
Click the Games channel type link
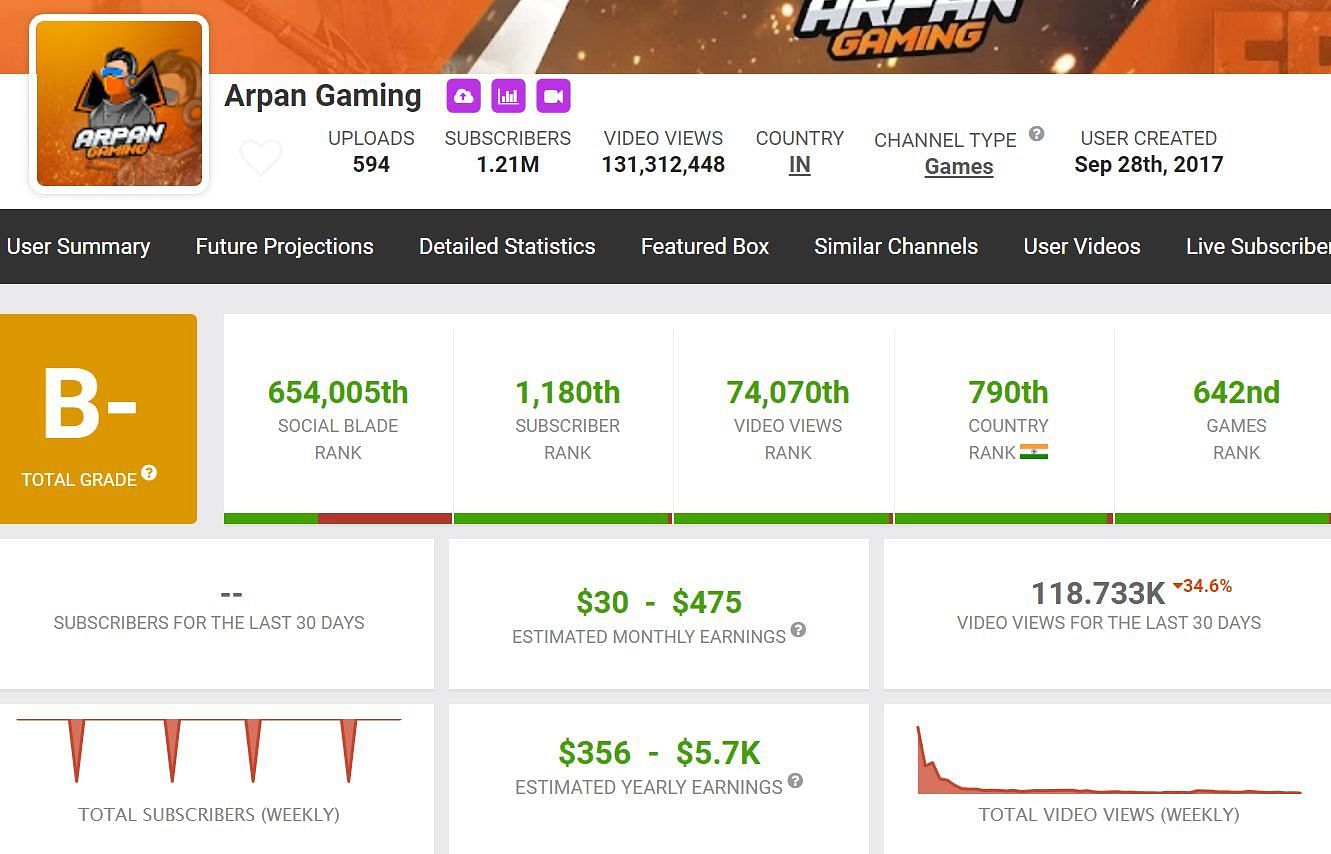pos(959,167)
